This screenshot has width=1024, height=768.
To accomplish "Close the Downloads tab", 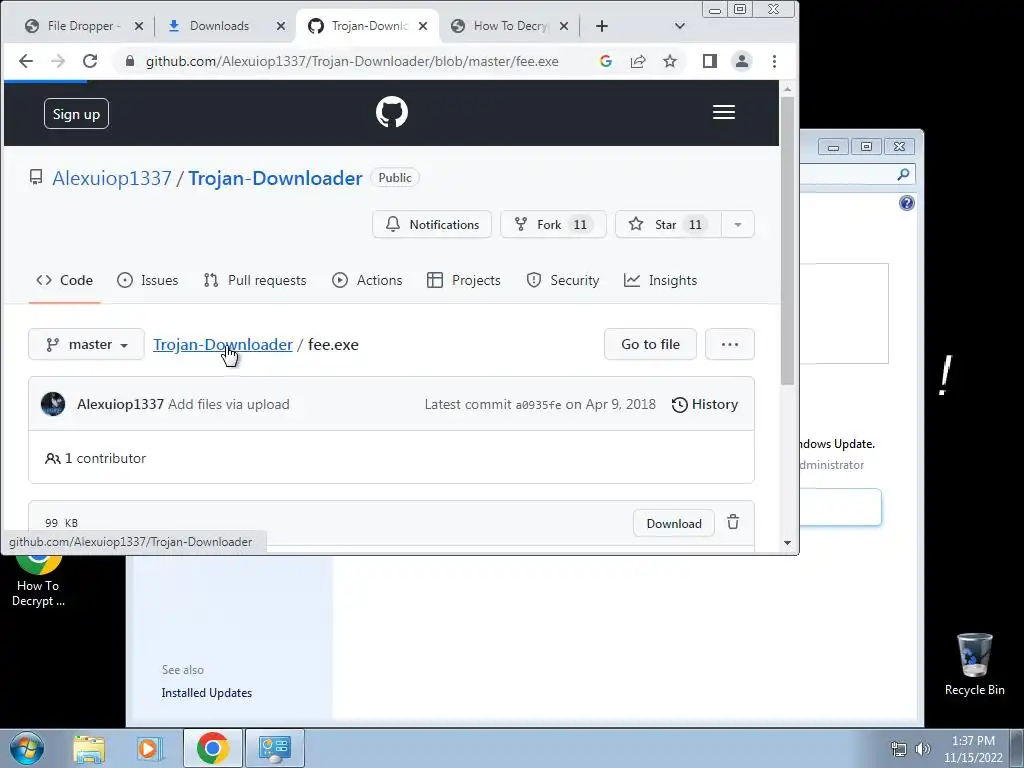I will [x=281, y=26].
